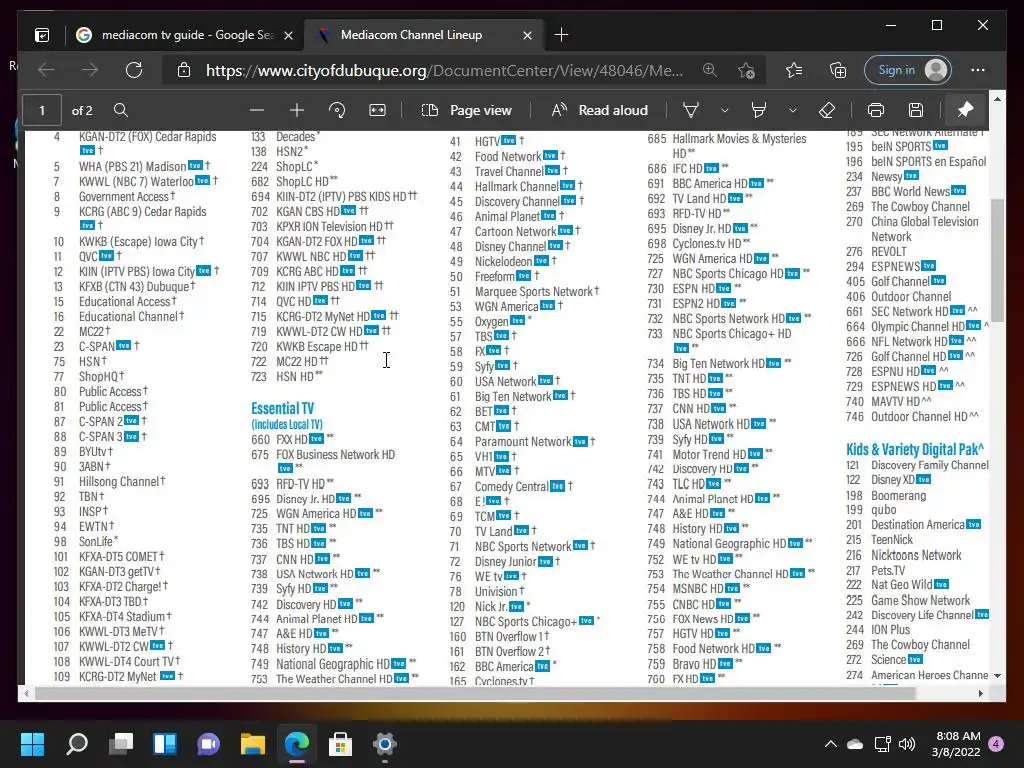Open the Collections icon
1024x768 pixels.
838,70
